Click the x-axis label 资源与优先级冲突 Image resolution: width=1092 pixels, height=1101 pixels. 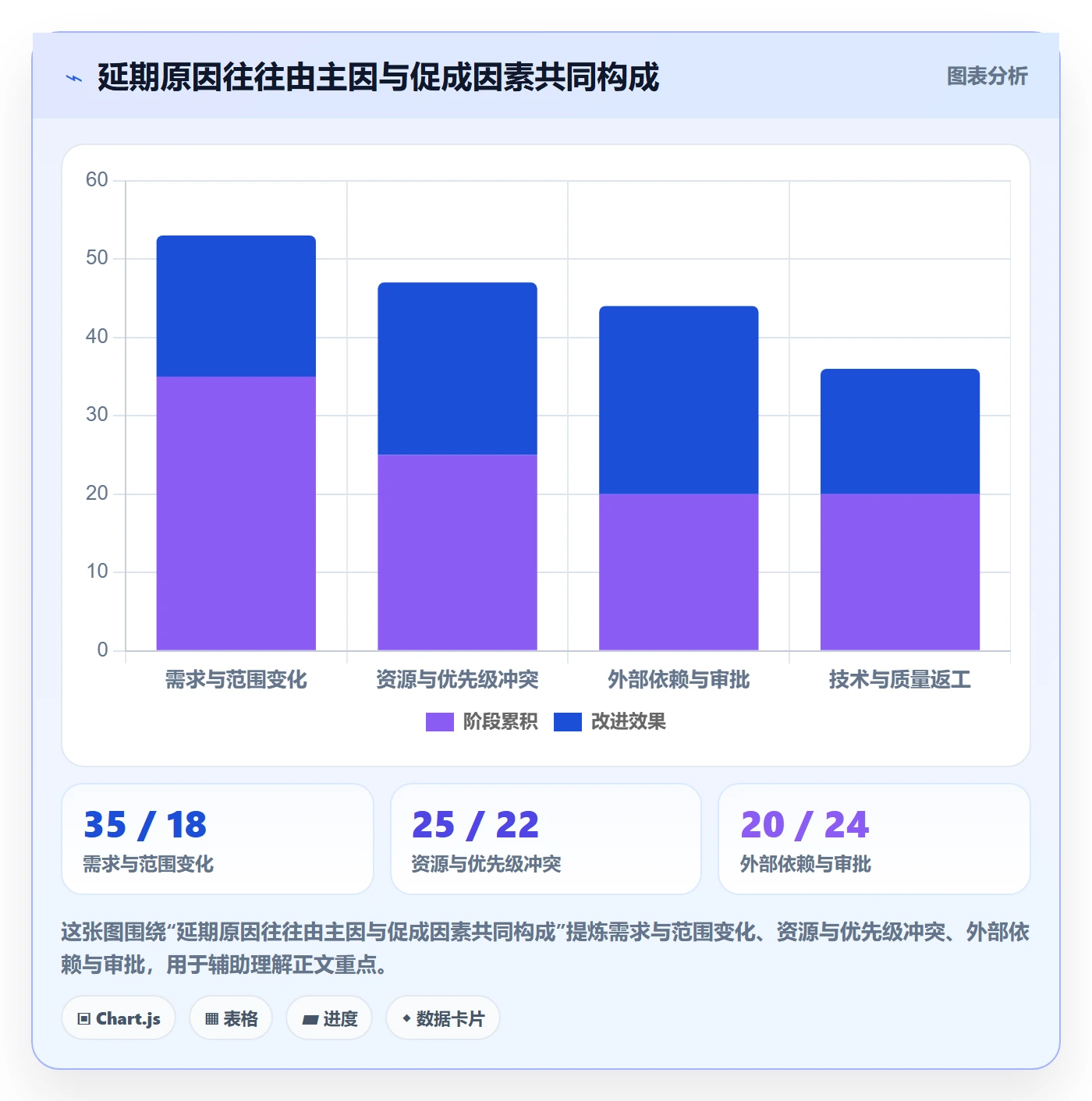458,680
